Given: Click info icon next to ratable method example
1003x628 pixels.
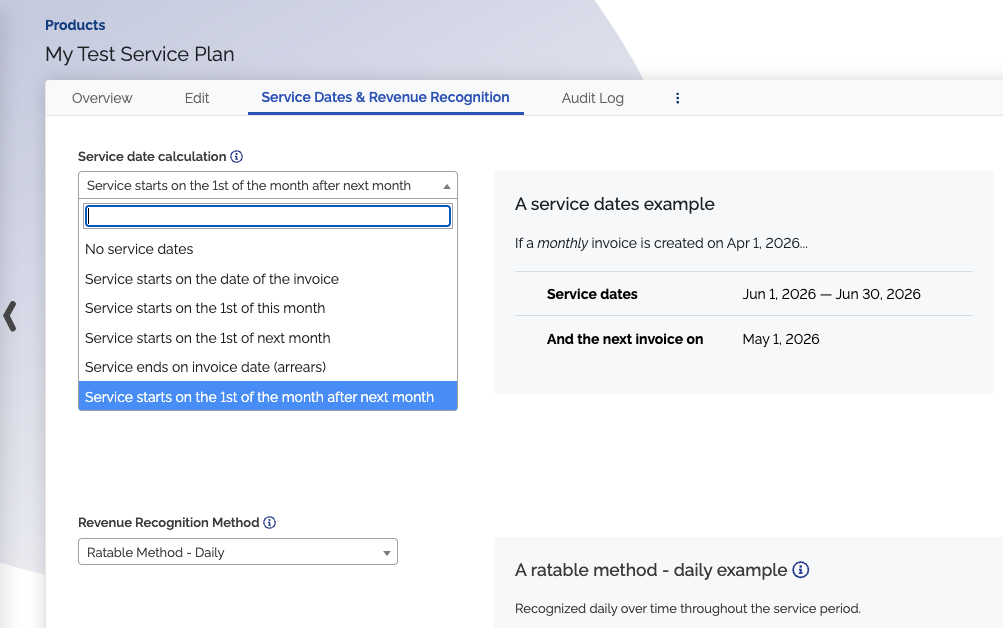Looking at the screenshot, I should (x=800, y=570).
